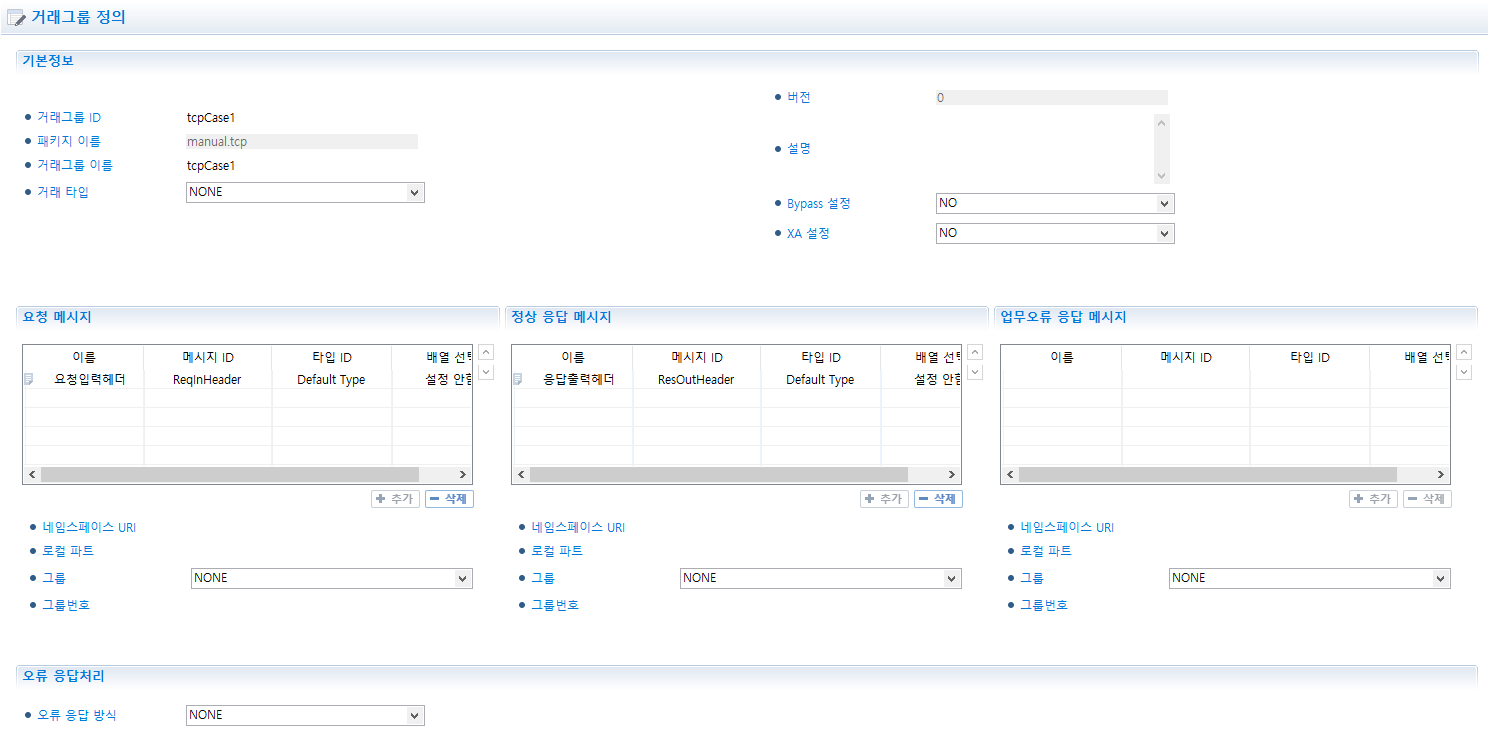Click move-up arrow beside 정상 응답 메시지 table
The image size is (1488, 750).
(x=975, y=352)
